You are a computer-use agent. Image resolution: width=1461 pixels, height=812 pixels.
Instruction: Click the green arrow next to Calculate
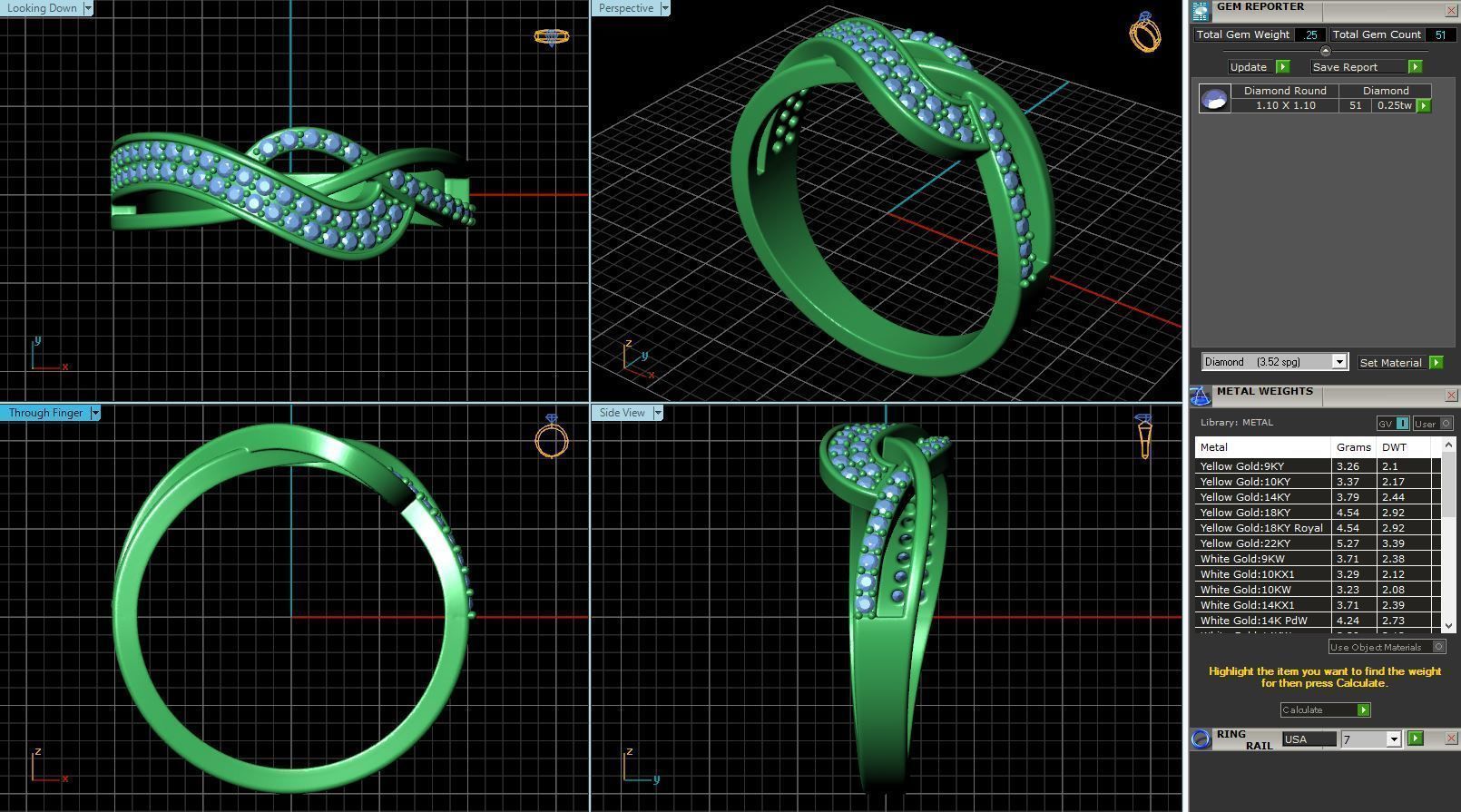point(1363,709)
